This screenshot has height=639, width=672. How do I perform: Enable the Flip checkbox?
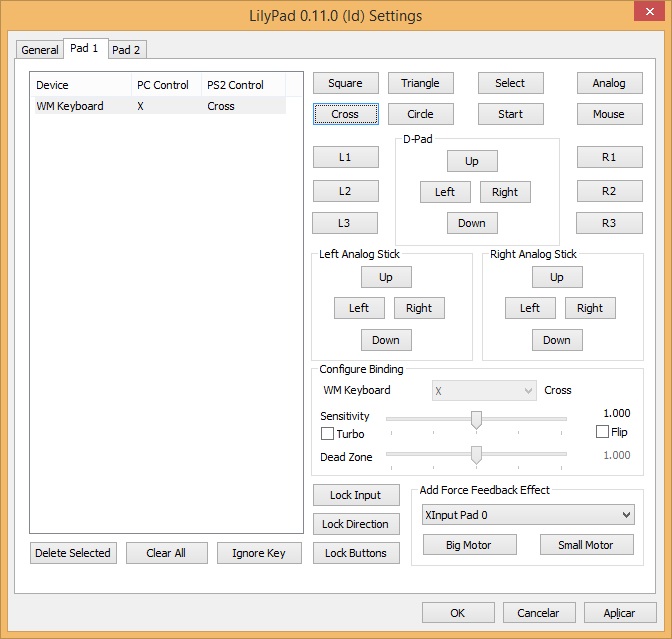tap(602, 432)
